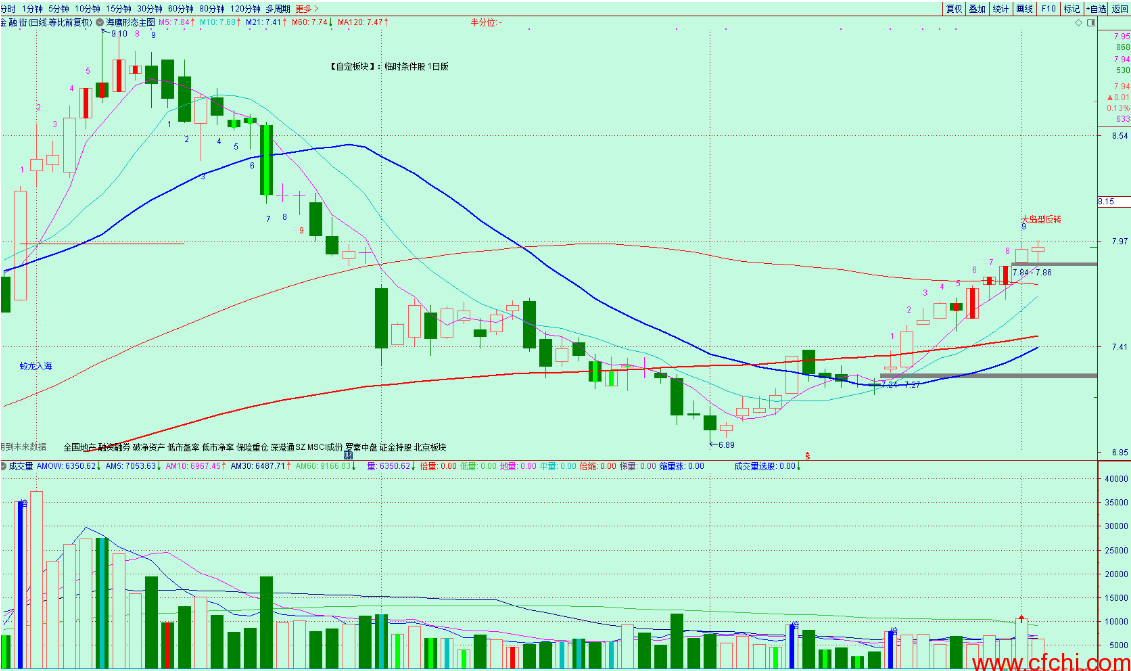Click the 返回 back button
The height and width of the screenshot is (671, 1131).
(1119, 9)
